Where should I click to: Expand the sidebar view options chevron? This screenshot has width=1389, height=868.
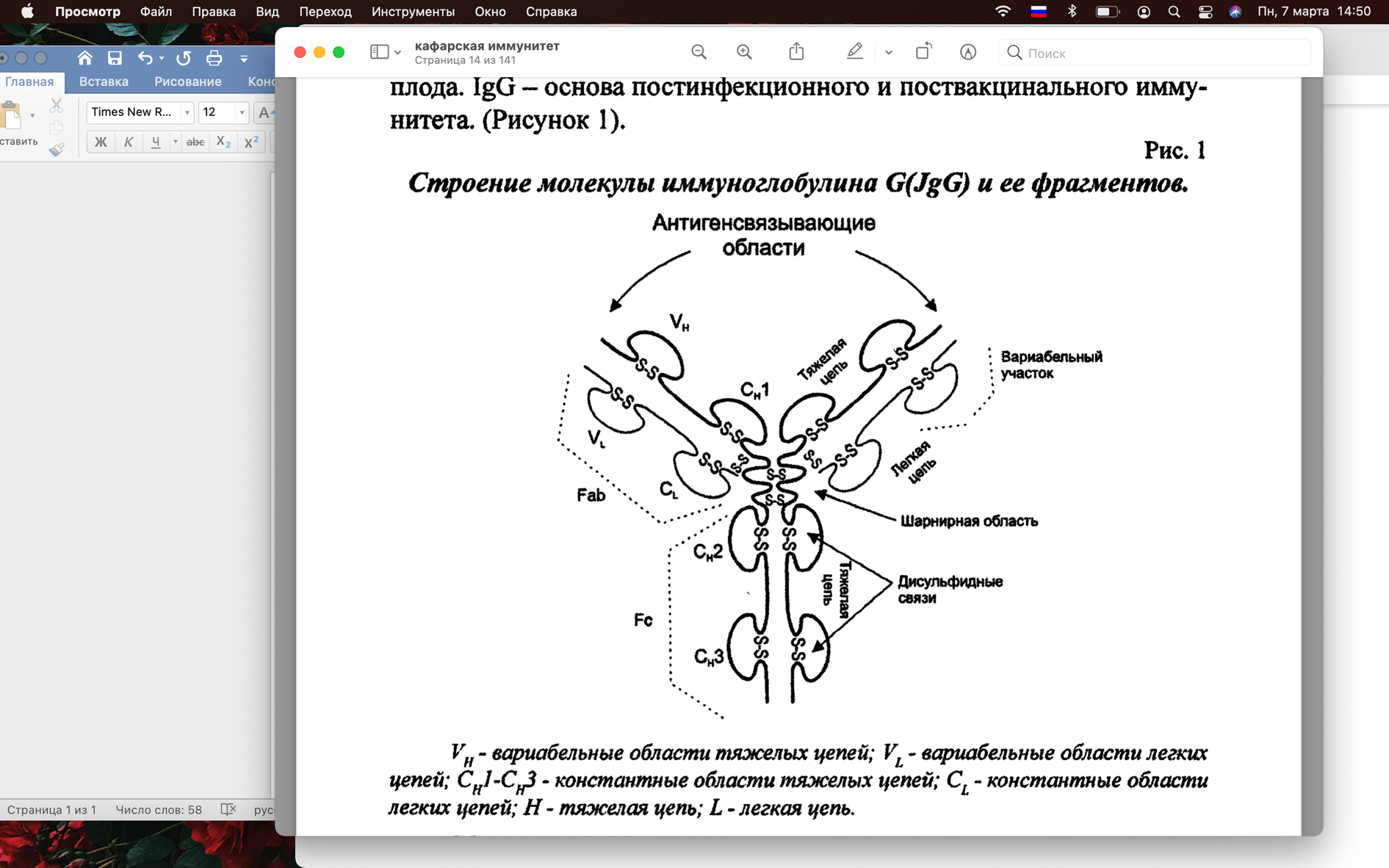397,53
